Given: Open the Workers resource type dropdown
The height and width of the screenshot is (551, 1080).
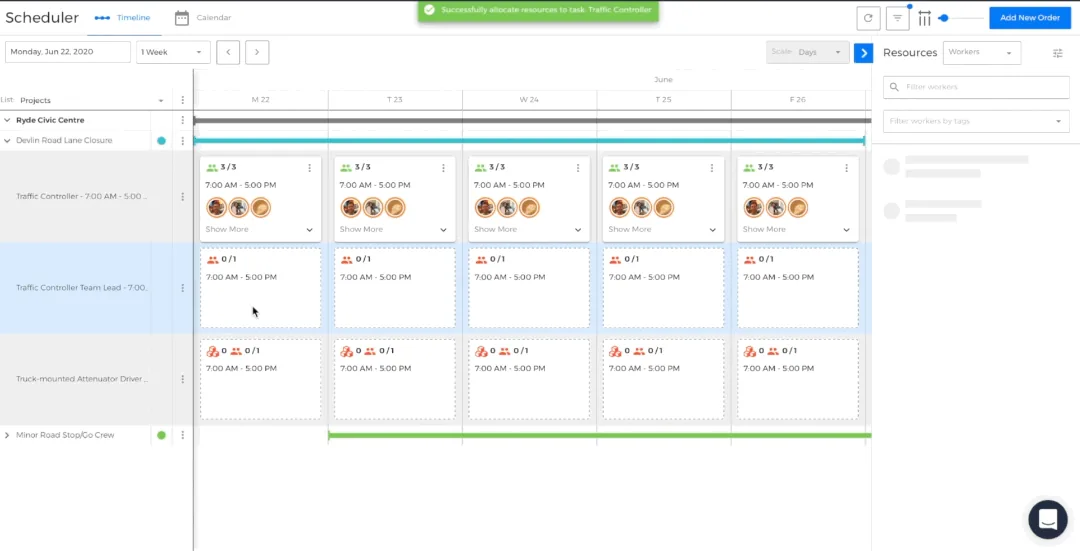Looking at the screenshot, I should [x=982, y=52].
